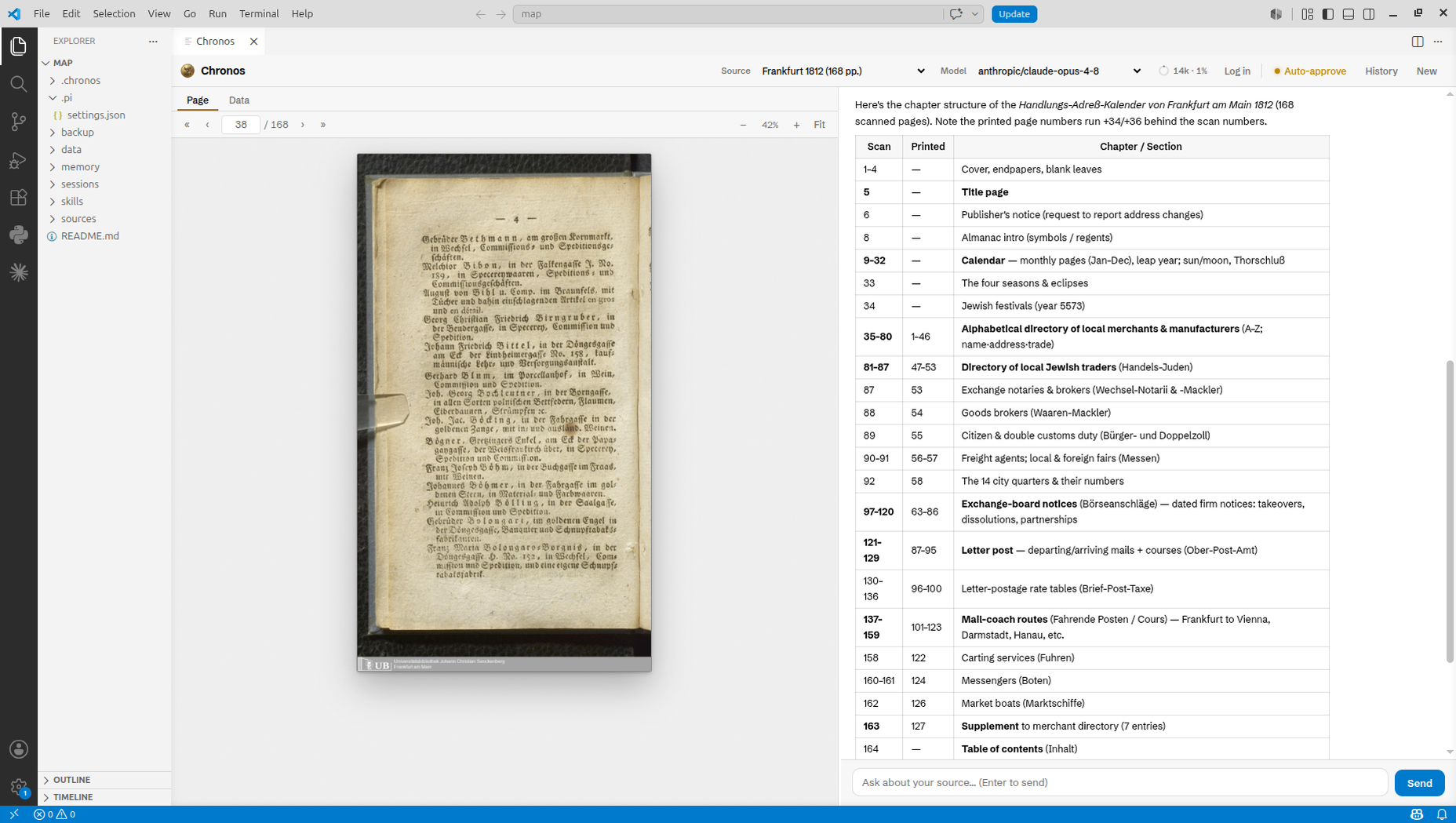Collapse the .pi folder
This screenshot has height=823, width=1456.
pos(104,97)
